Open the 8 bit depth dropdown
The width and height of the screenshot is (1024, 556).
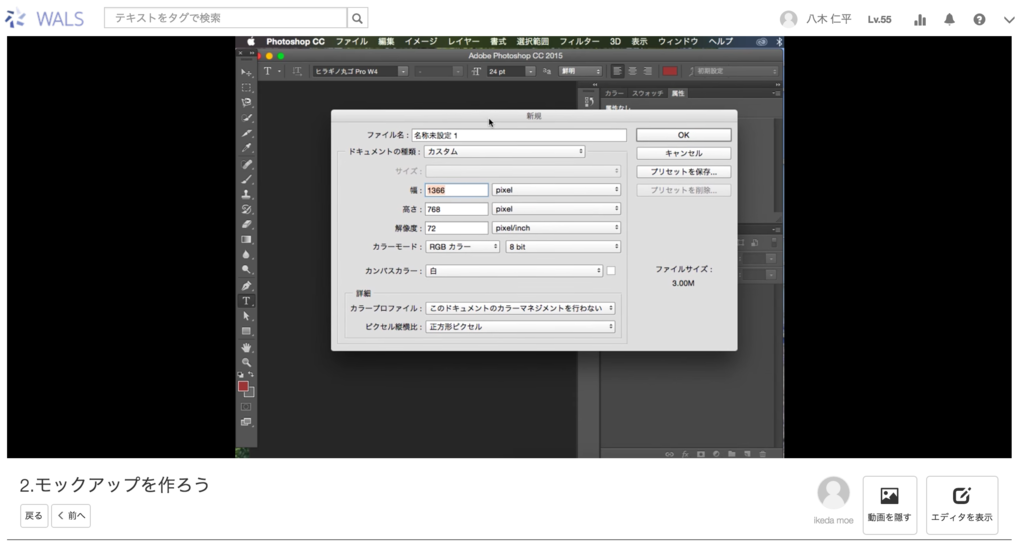tap(563, 247)
